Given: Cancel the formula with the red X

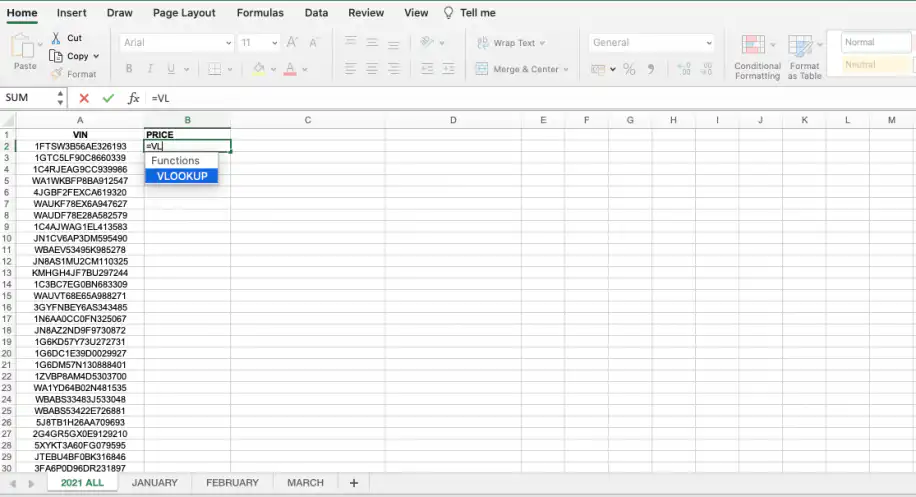Looking at the screenshot, I should coord(84,98).
